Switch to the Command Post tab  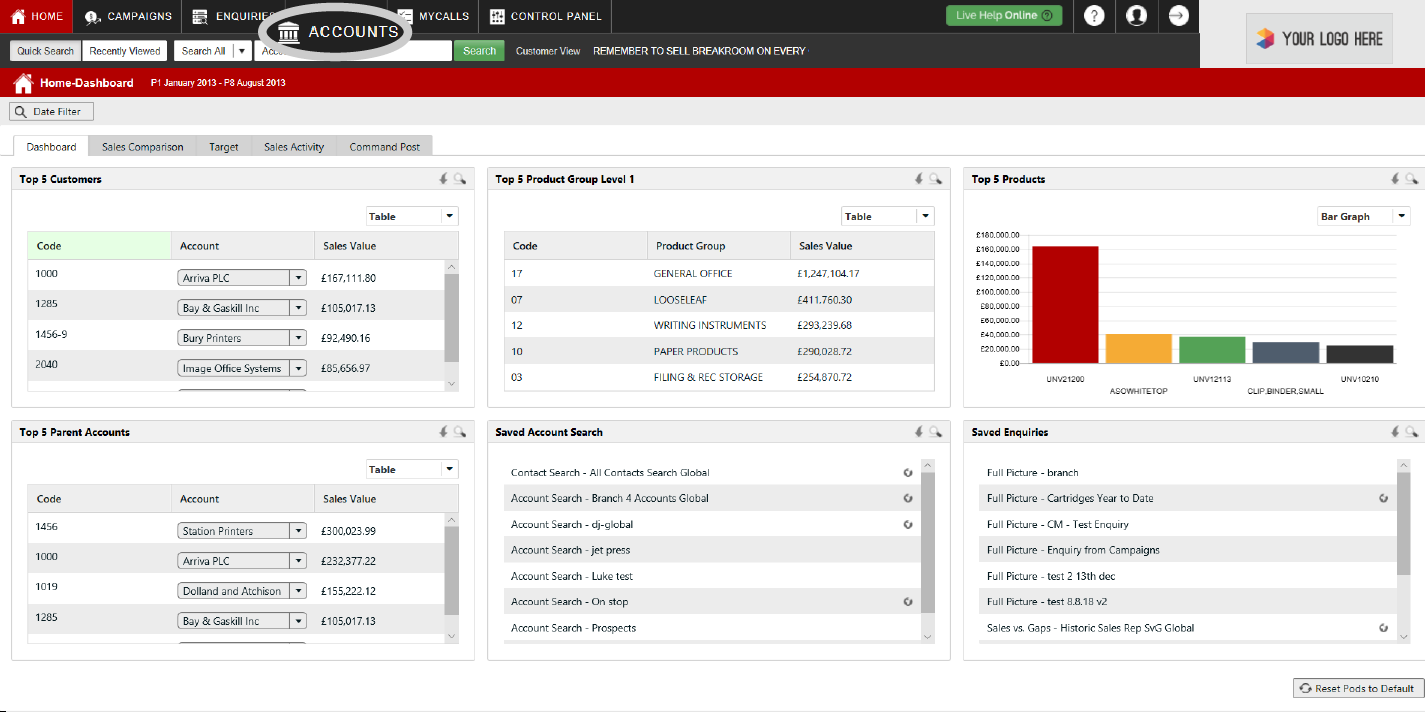click(x=385, y=147)
